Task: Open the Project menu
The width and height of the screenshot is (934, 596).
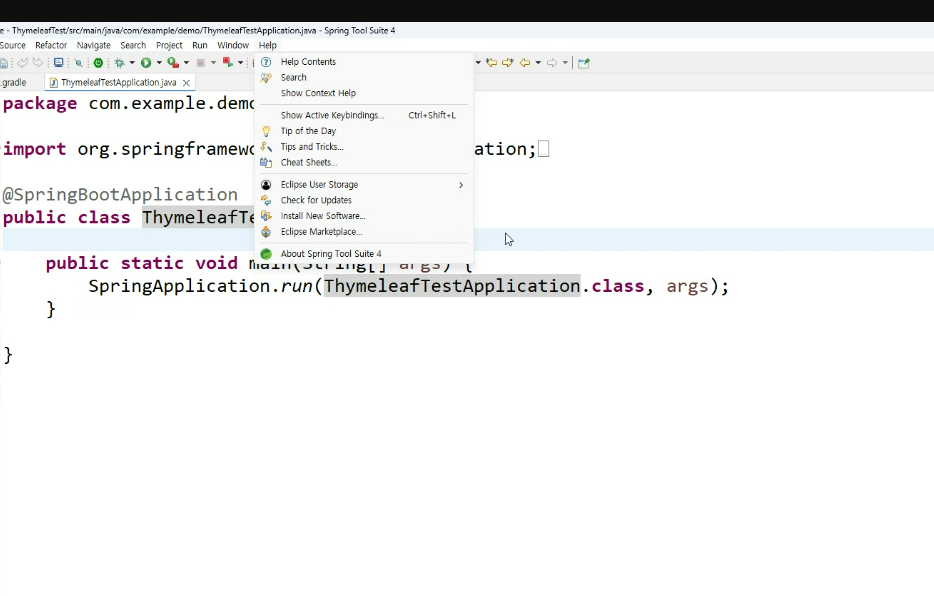Action: [x=169, y=45]
